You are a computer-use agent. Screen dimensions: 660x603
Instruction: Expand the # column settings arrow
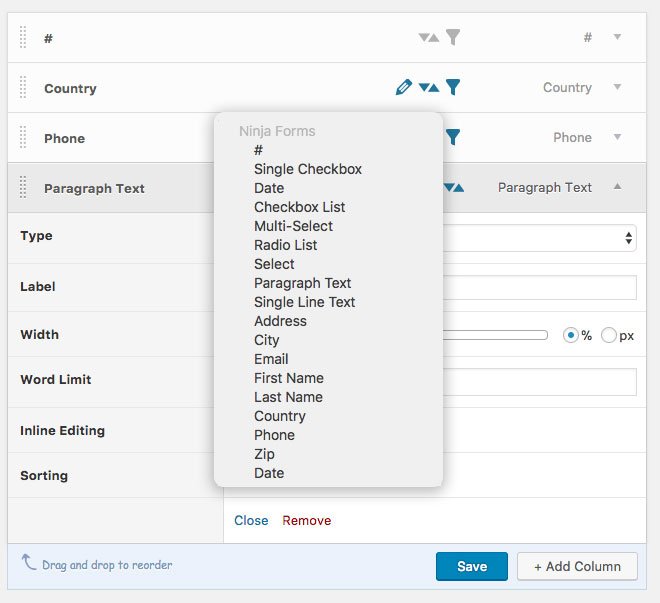point(617,37)
